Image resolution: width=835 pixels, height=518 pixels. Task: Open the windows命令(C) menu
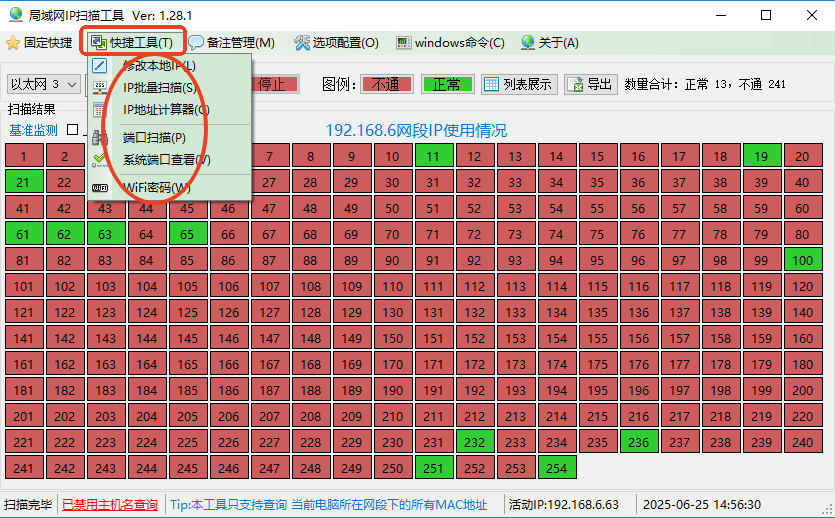coord(450,43)
